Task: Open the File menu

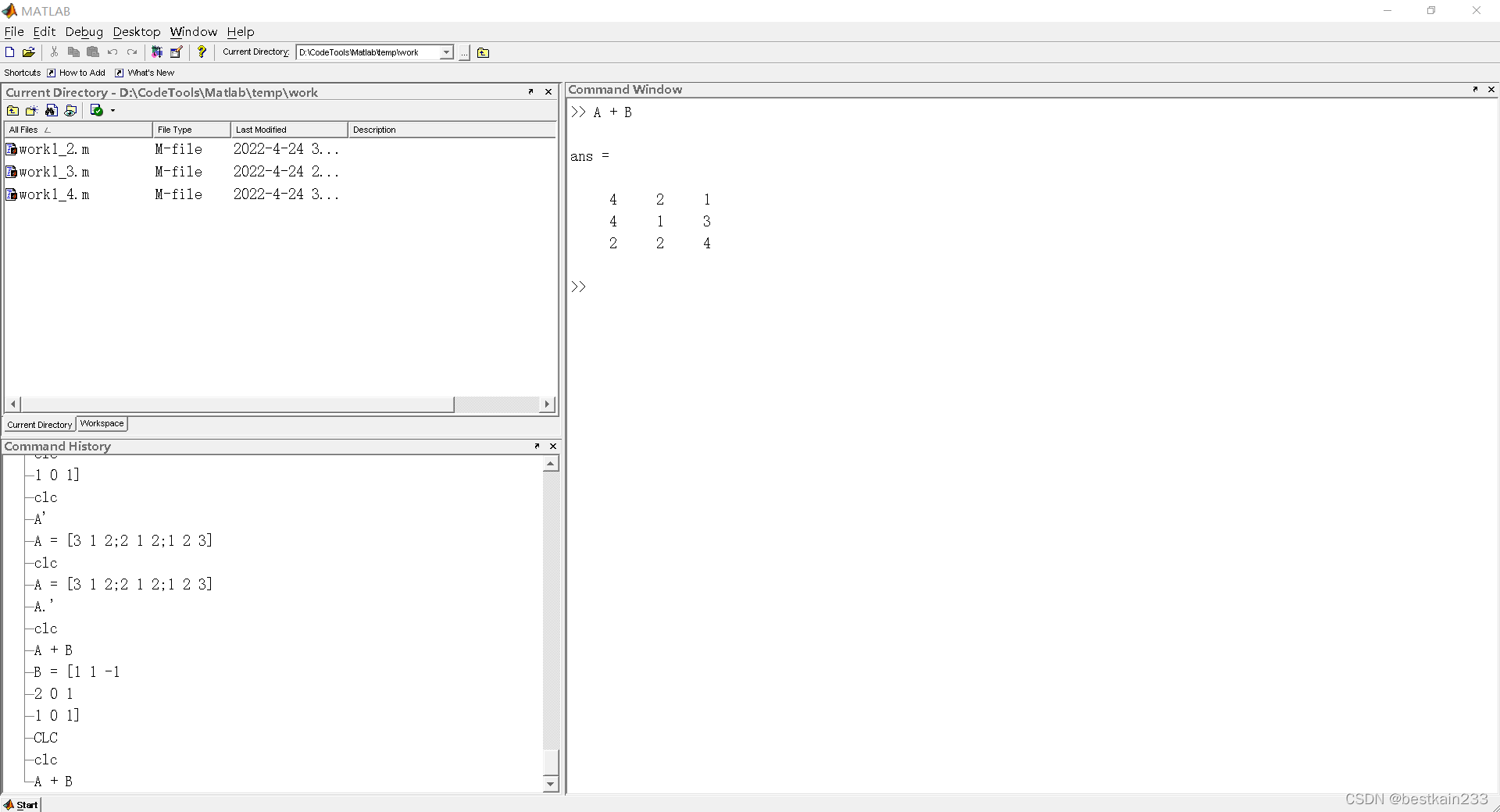Action: [14, 31]
